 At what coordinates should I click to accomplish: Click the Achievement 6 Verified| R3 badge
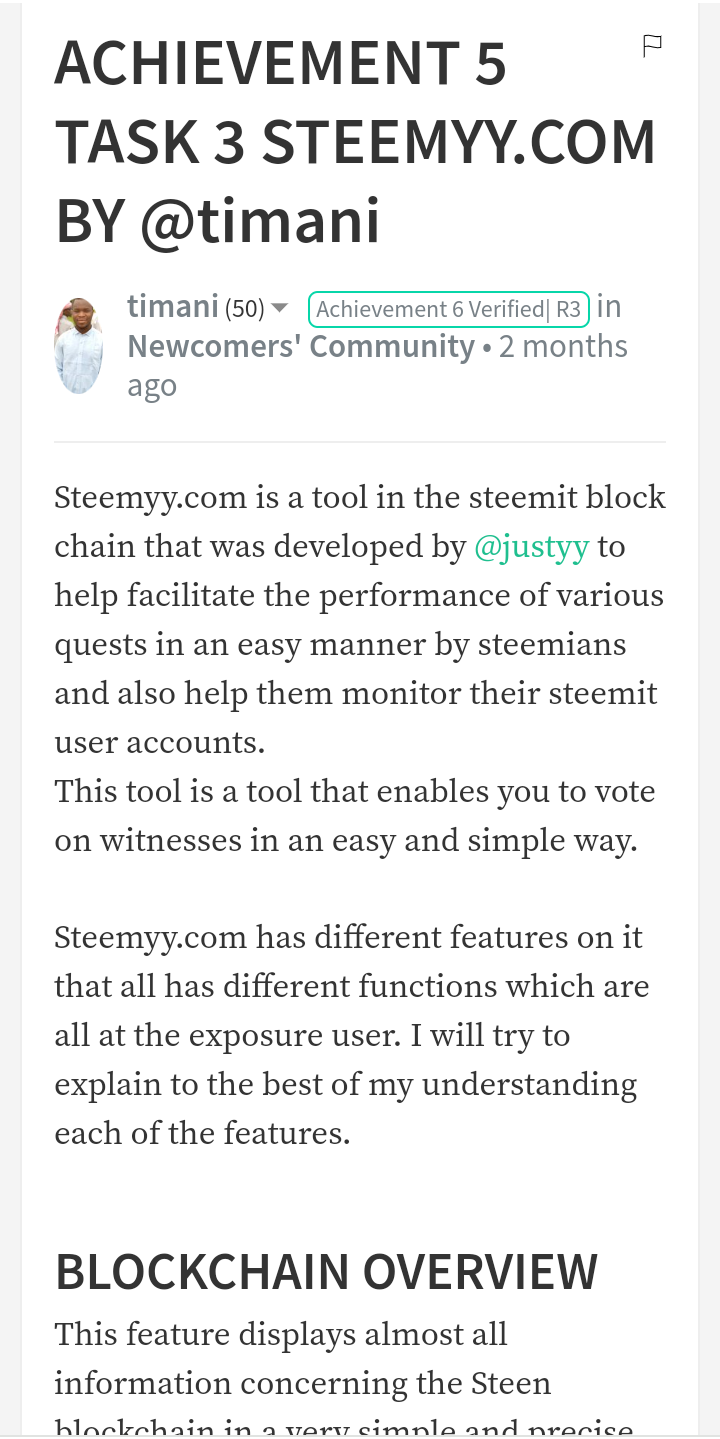pyautogui.click(x=448, y=309)
